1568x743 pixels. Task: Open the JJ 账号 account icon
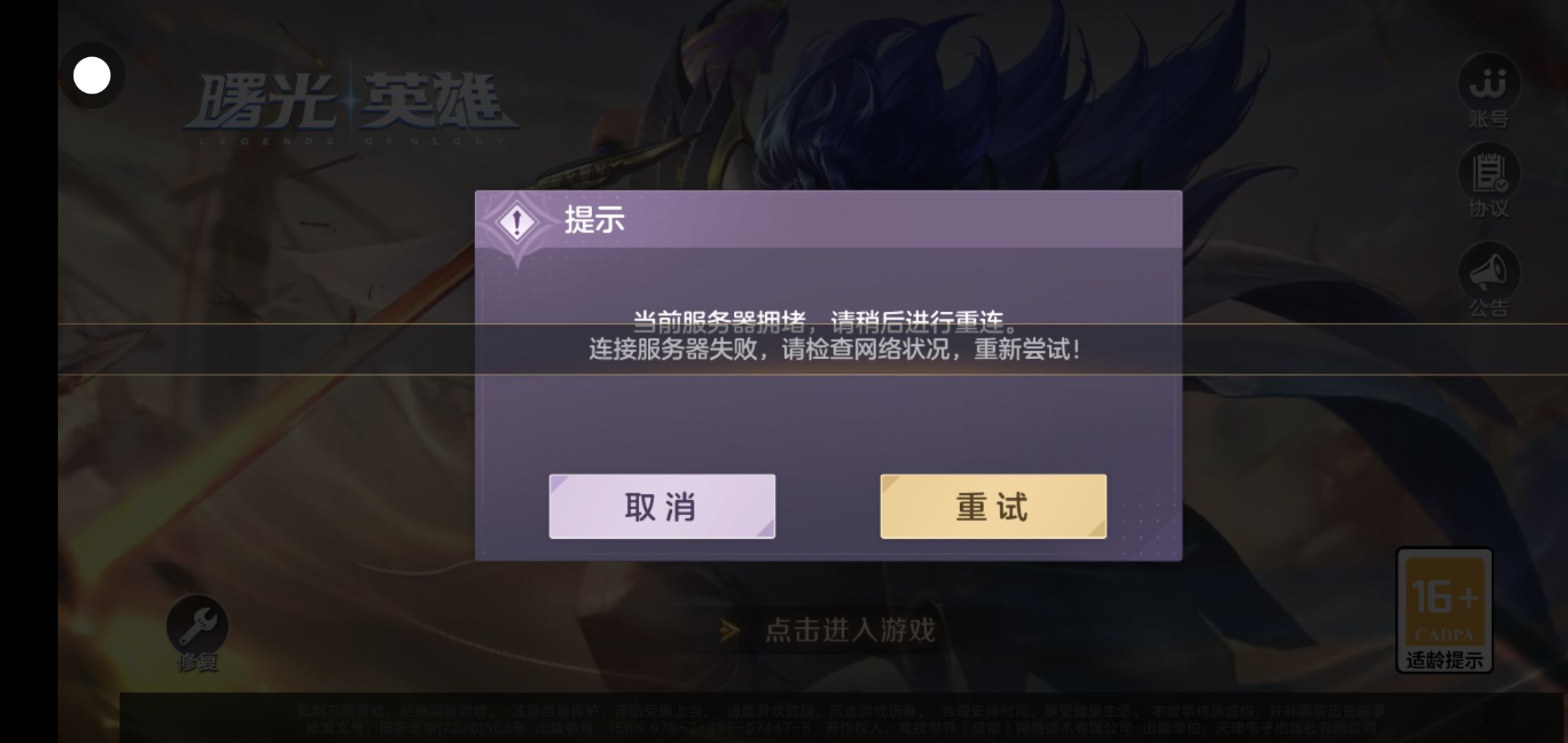tap(1489, 83)
